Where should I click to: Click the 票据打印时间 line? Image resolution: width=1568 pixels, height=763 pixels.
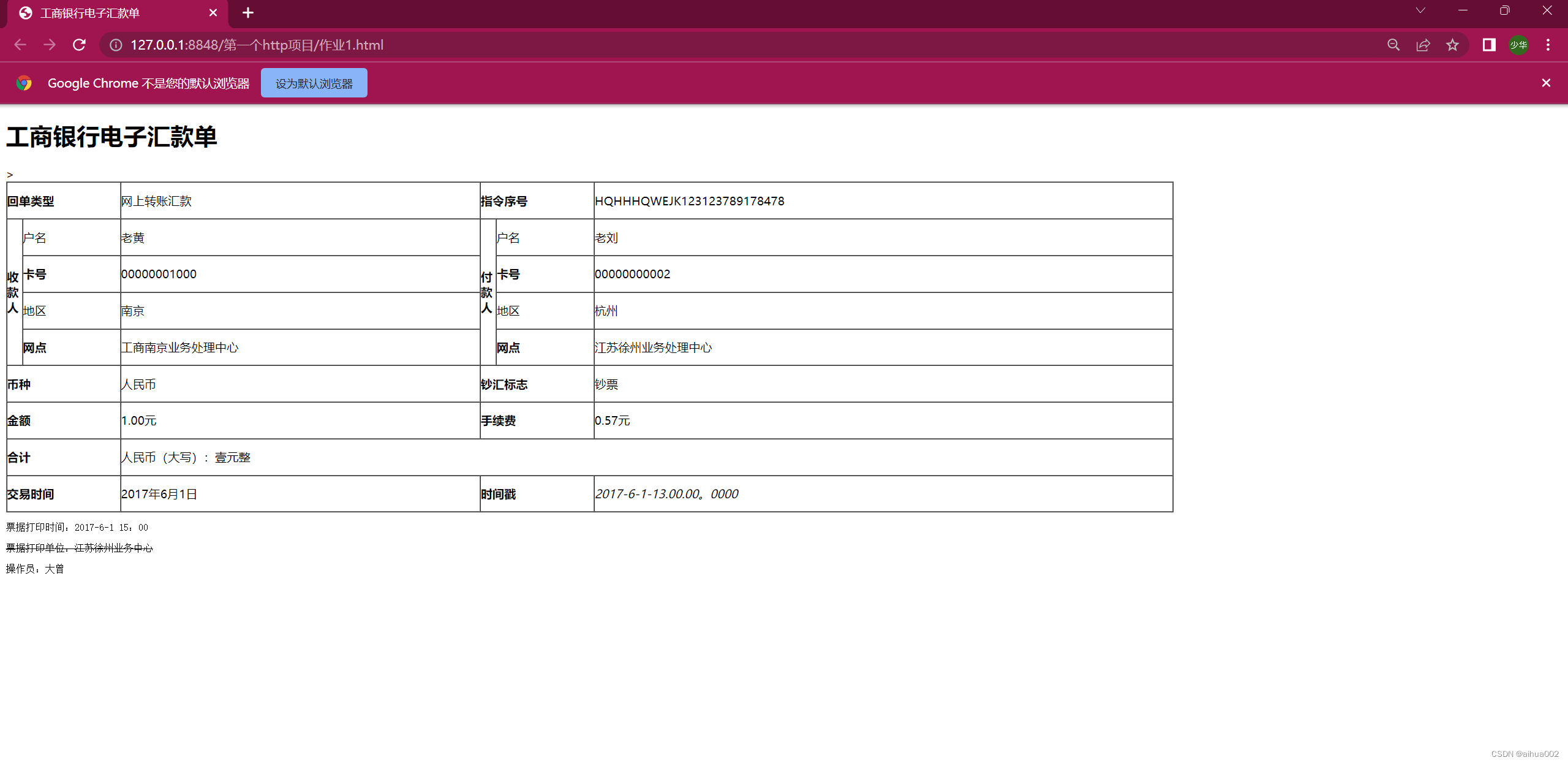77,527
